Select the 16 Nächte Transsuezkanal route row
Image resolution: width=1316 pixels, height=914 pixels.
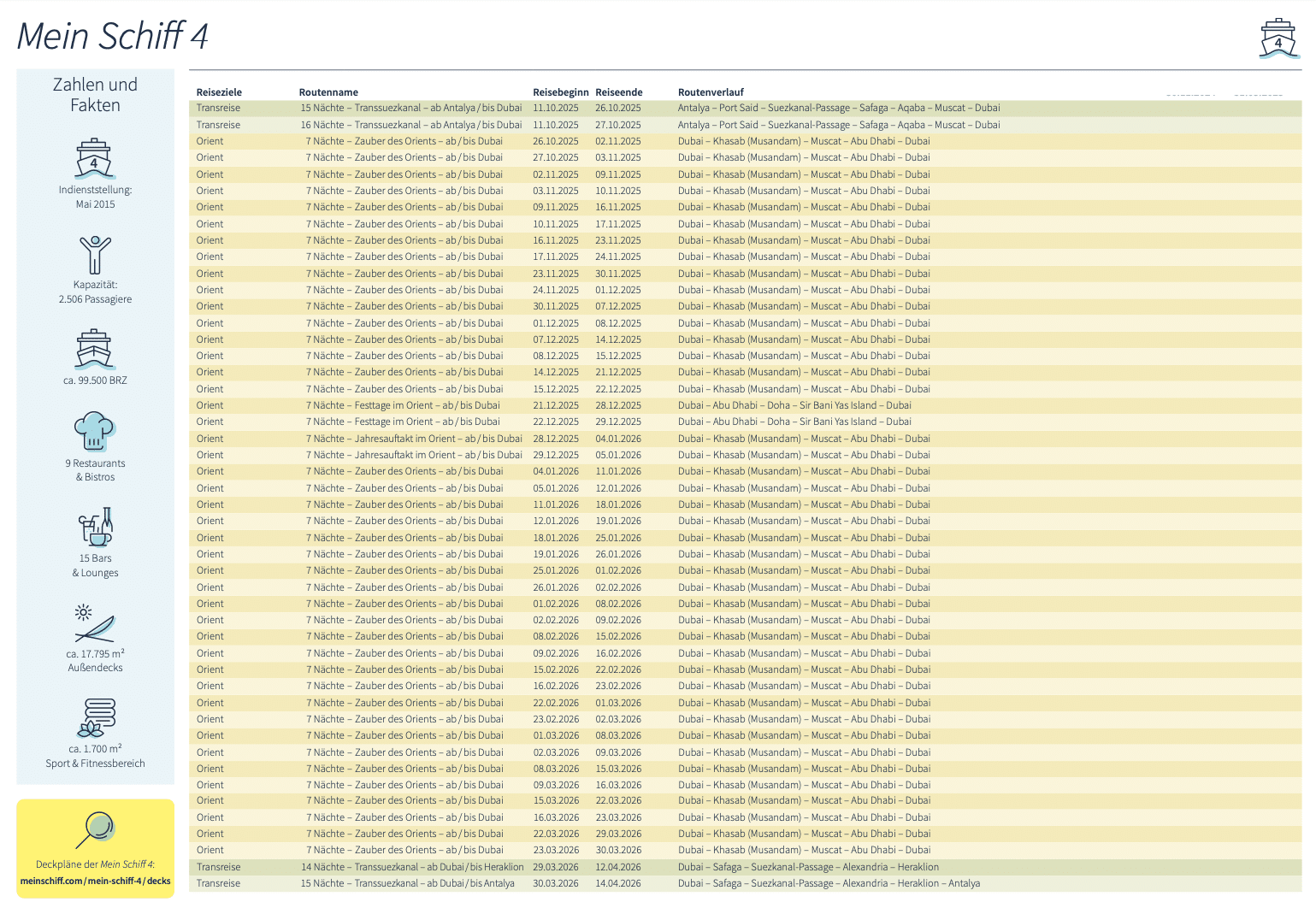pyautogui.click(x=410, y=125)
